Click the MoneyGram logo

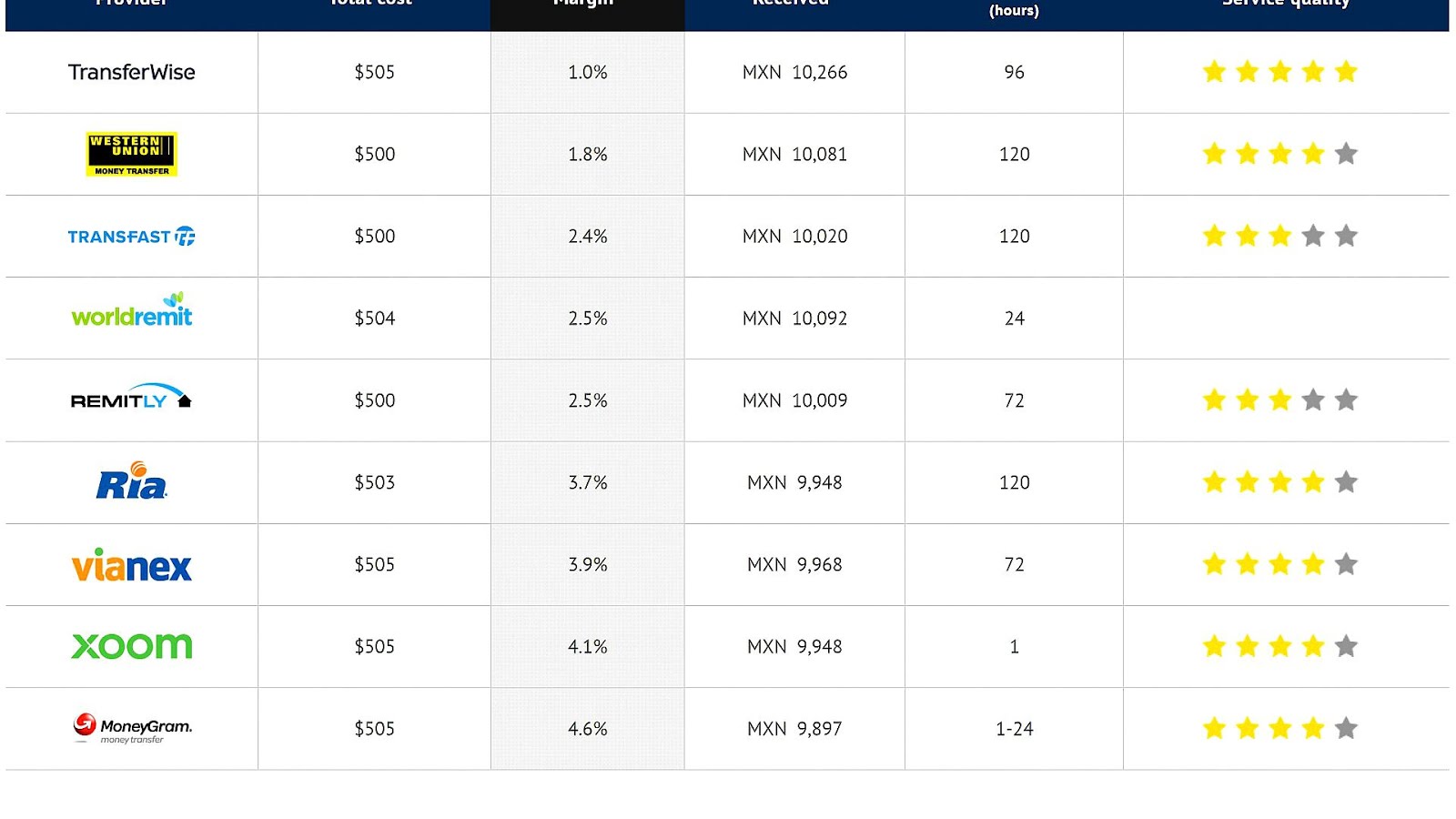point(133,728)
